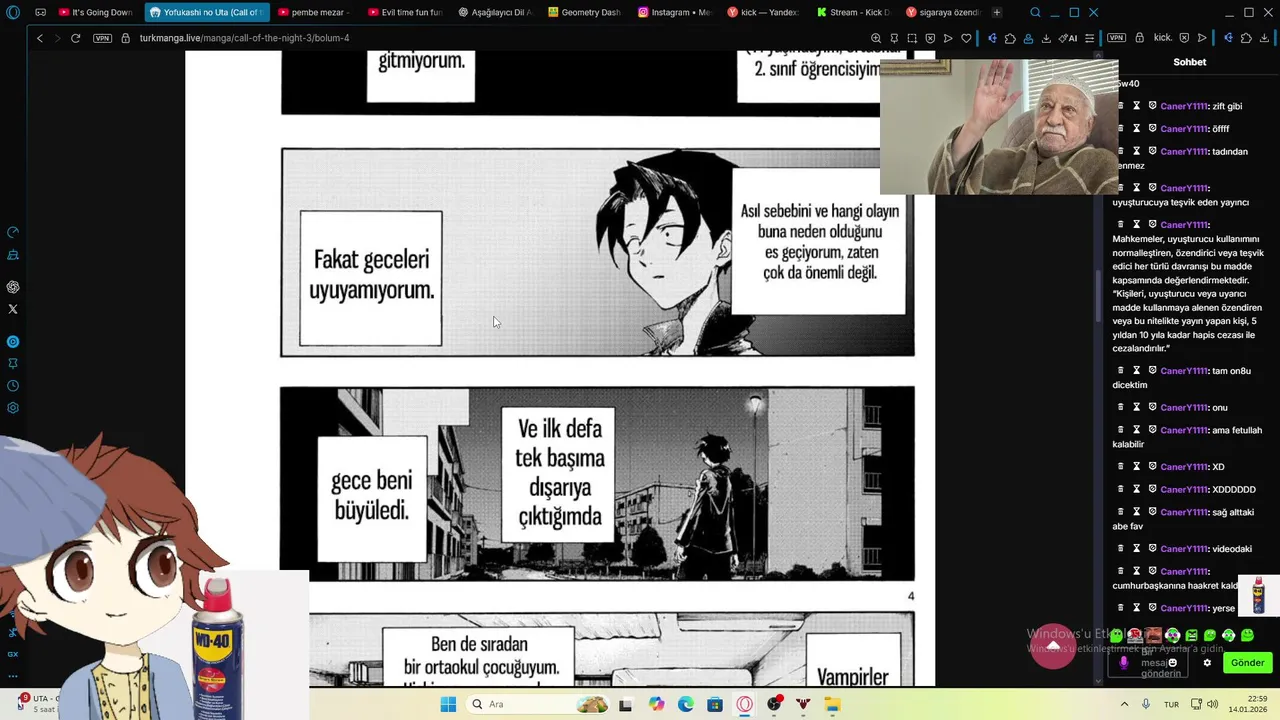Viewport: 1280px width, 720px height.
Task: Open the sidebar settings gear icon
Action: tap(13, 408)
